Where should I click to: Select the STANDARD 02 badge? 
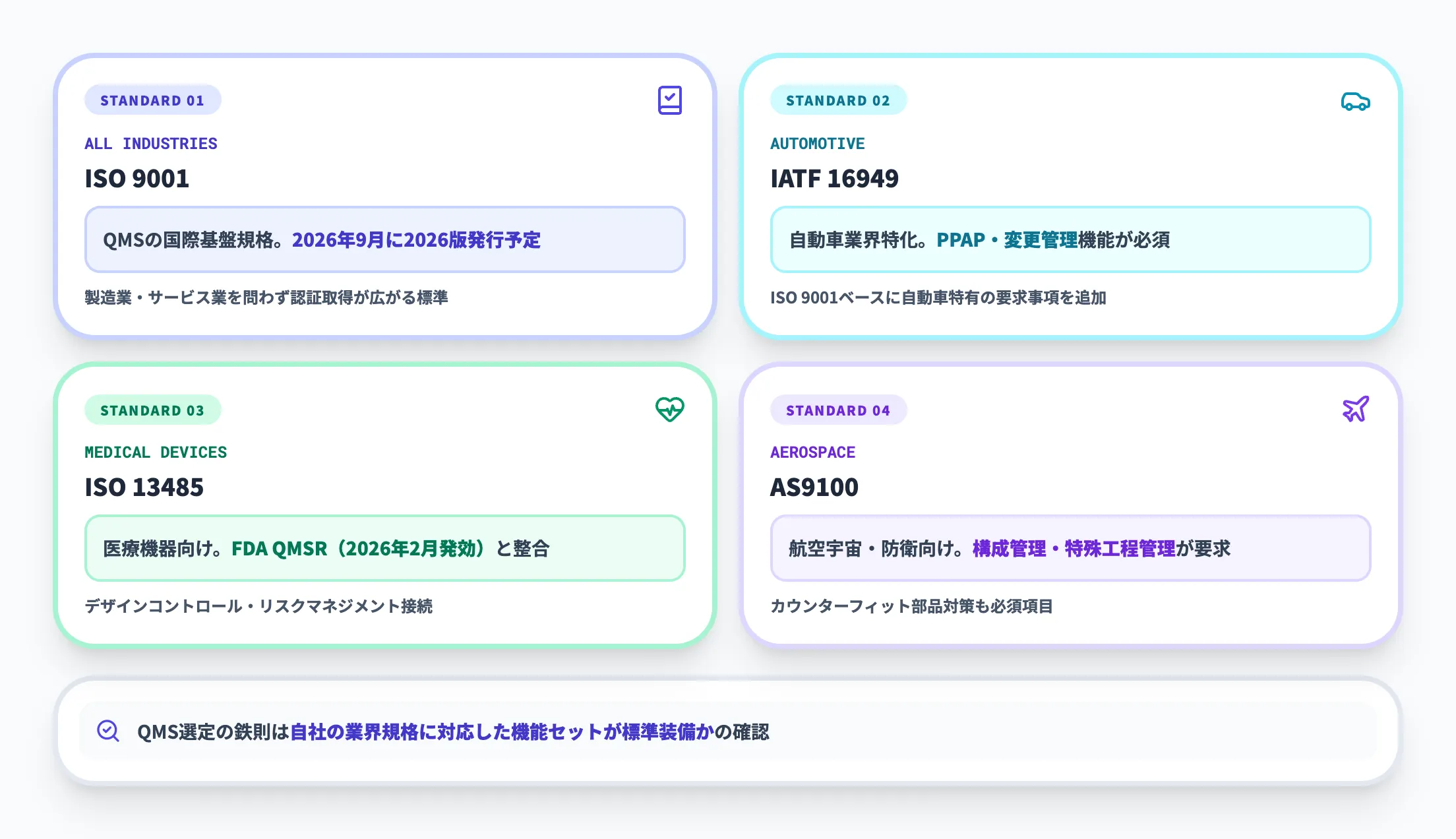point(837,100)
